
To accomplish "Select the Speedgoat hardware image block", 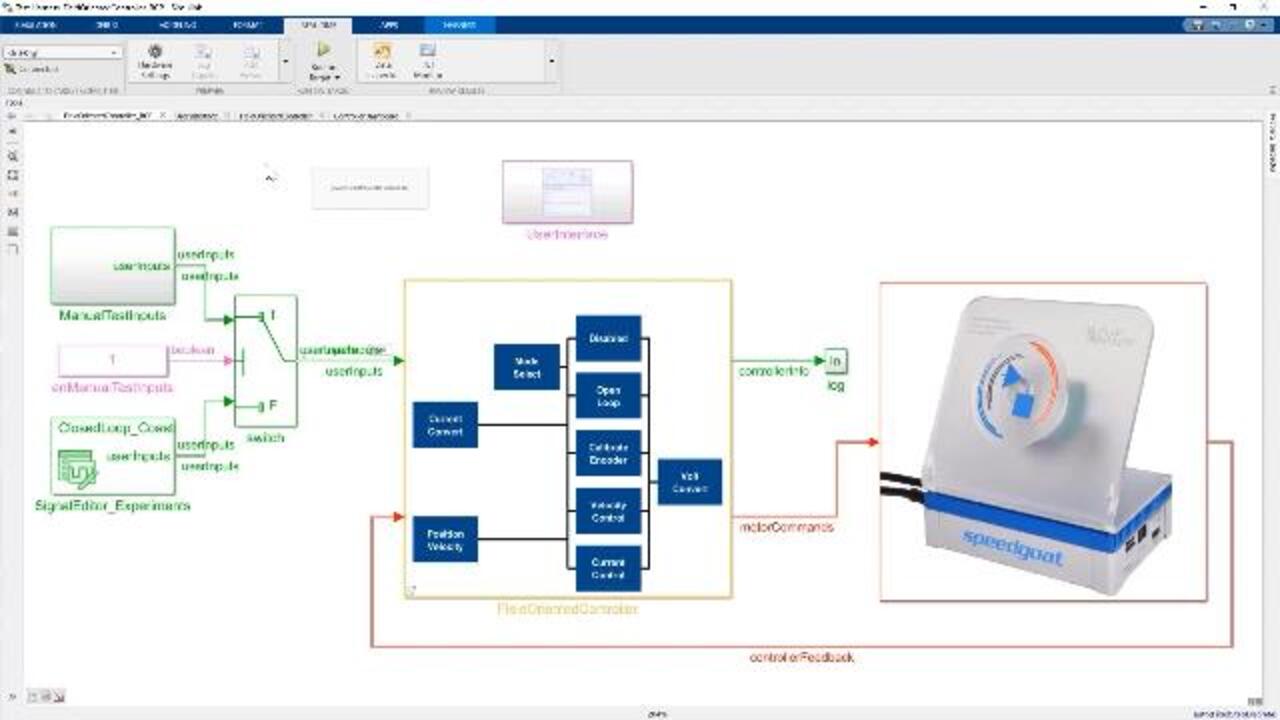I will point(1043,442).
